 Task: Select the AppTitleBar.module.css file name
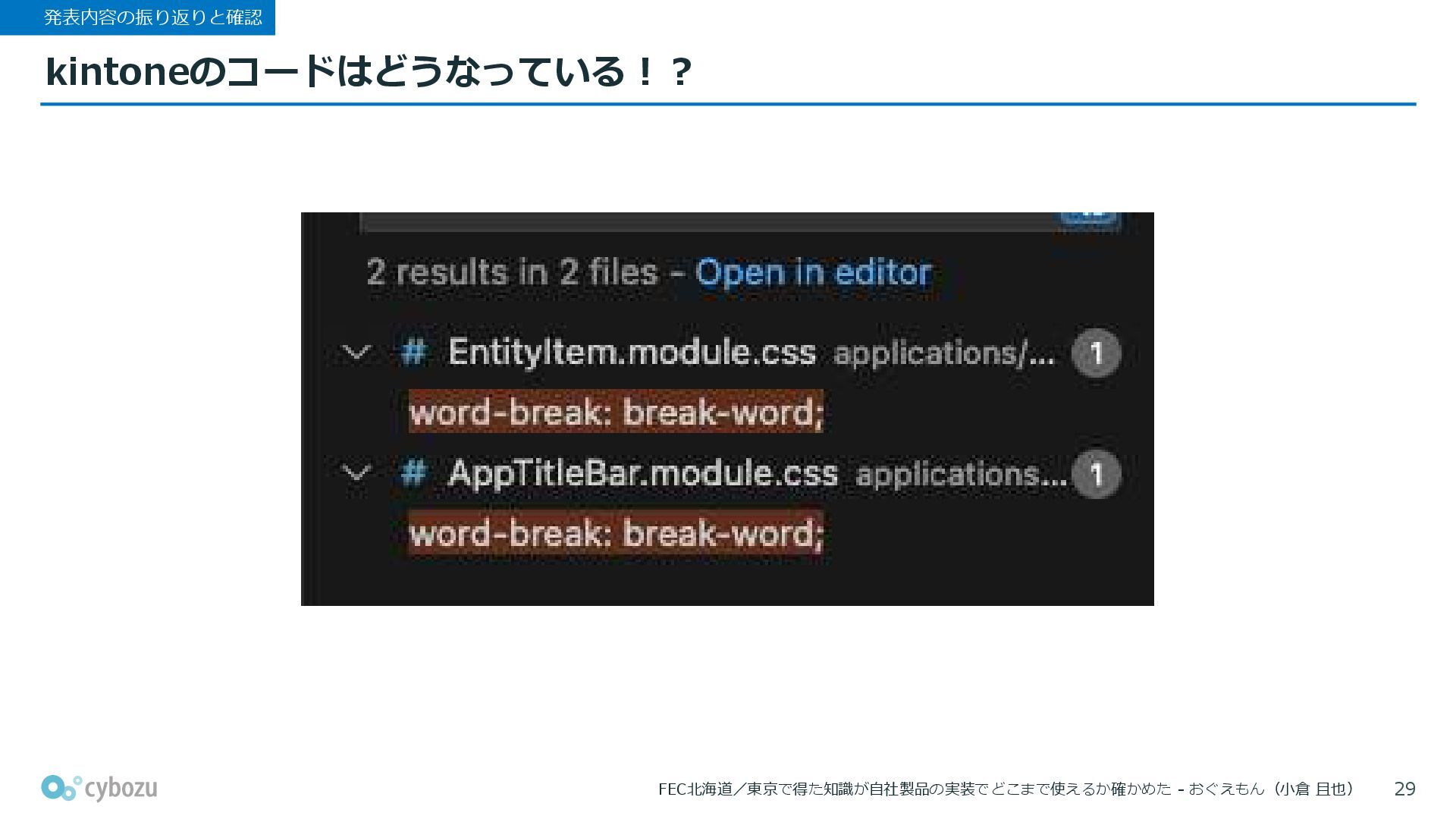coord(643,474)
